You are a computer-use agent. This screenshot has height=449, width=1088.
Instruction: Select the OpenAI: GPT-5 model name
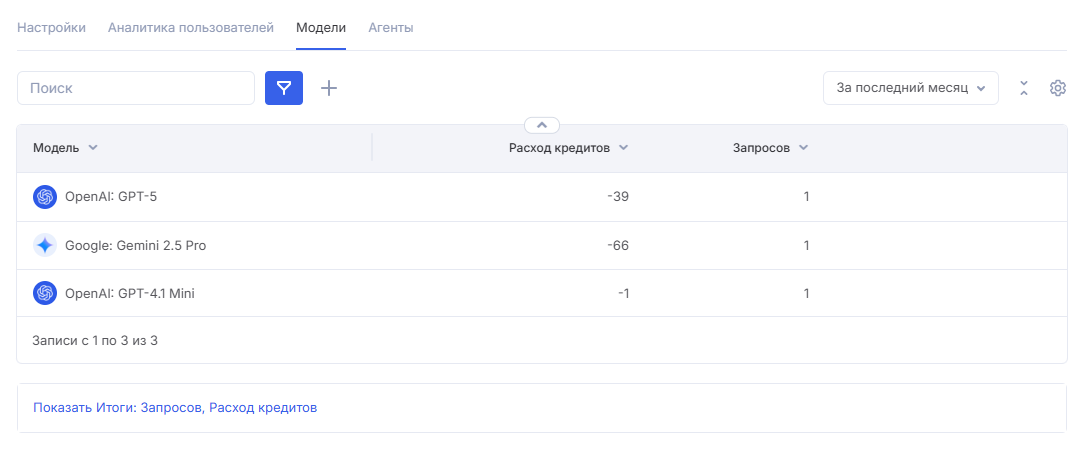[111, 197]
